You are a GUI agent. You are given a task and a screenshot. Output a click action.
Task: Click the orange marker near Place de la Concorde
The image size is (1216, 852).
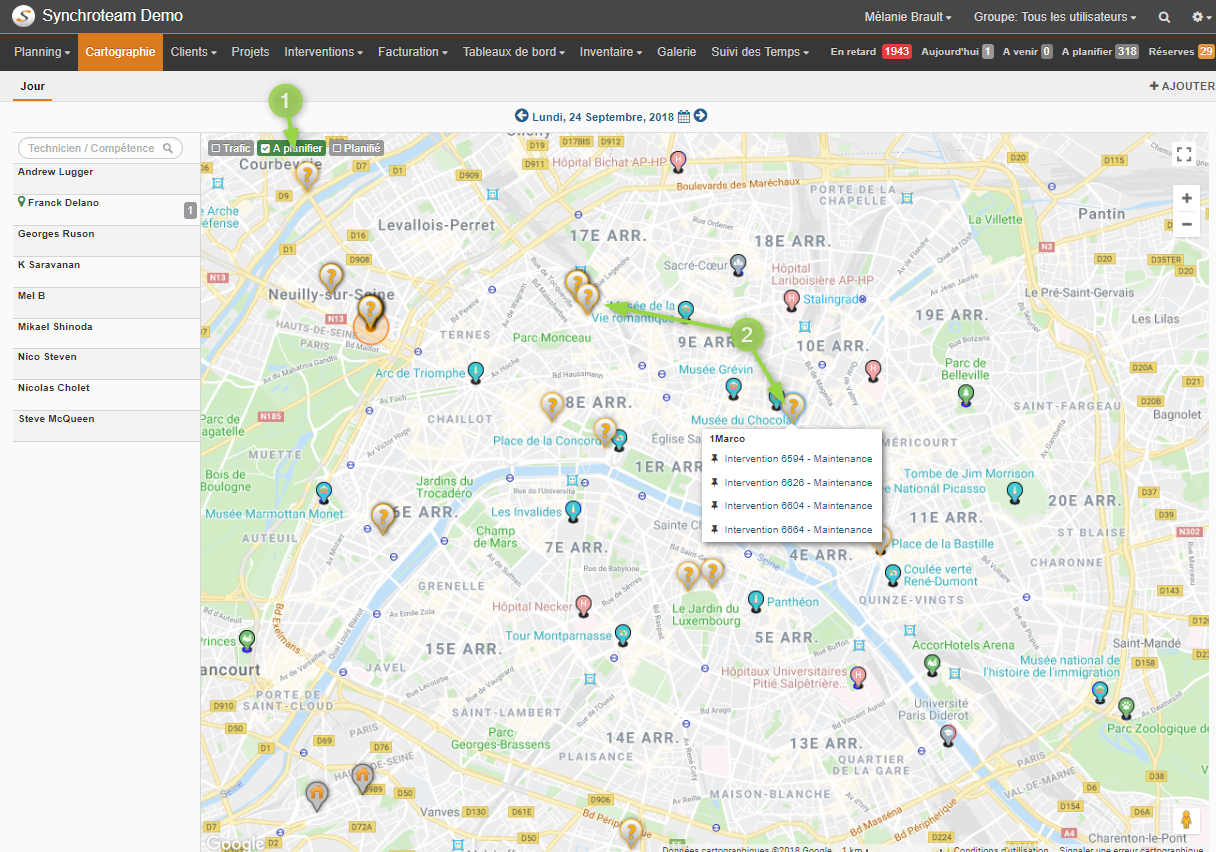[x=605, y=431]
